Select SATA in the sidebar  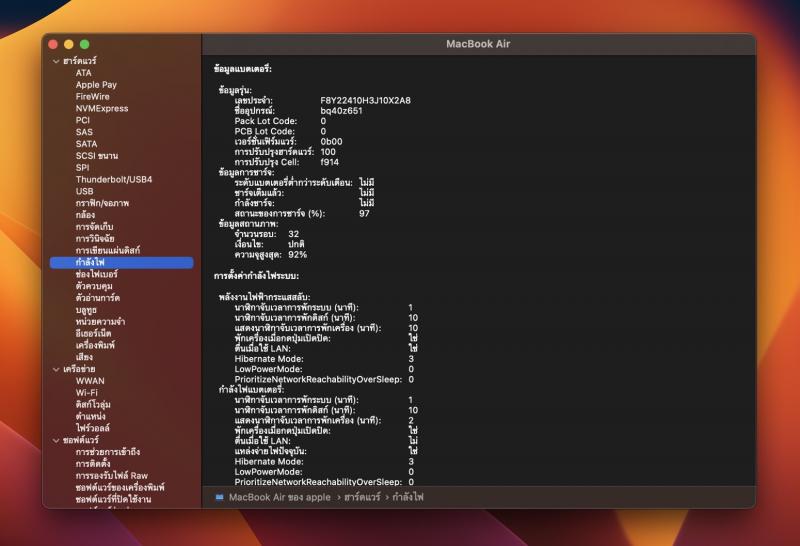point(86,144)
